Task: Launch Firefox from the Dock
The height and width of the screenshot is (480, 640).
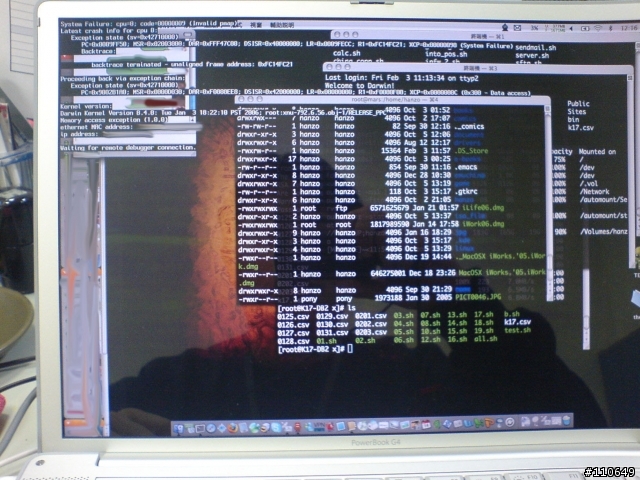Action: coord(232,428)
